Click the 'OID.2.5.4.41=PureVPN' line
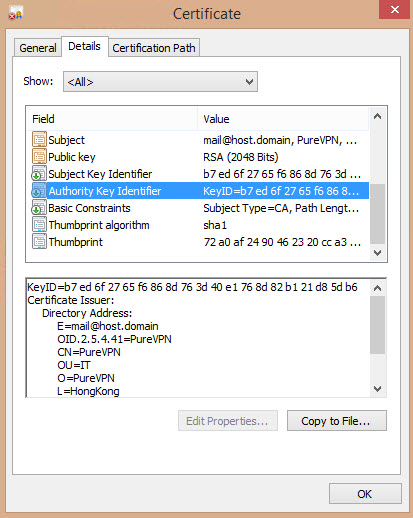 point(114,339)
